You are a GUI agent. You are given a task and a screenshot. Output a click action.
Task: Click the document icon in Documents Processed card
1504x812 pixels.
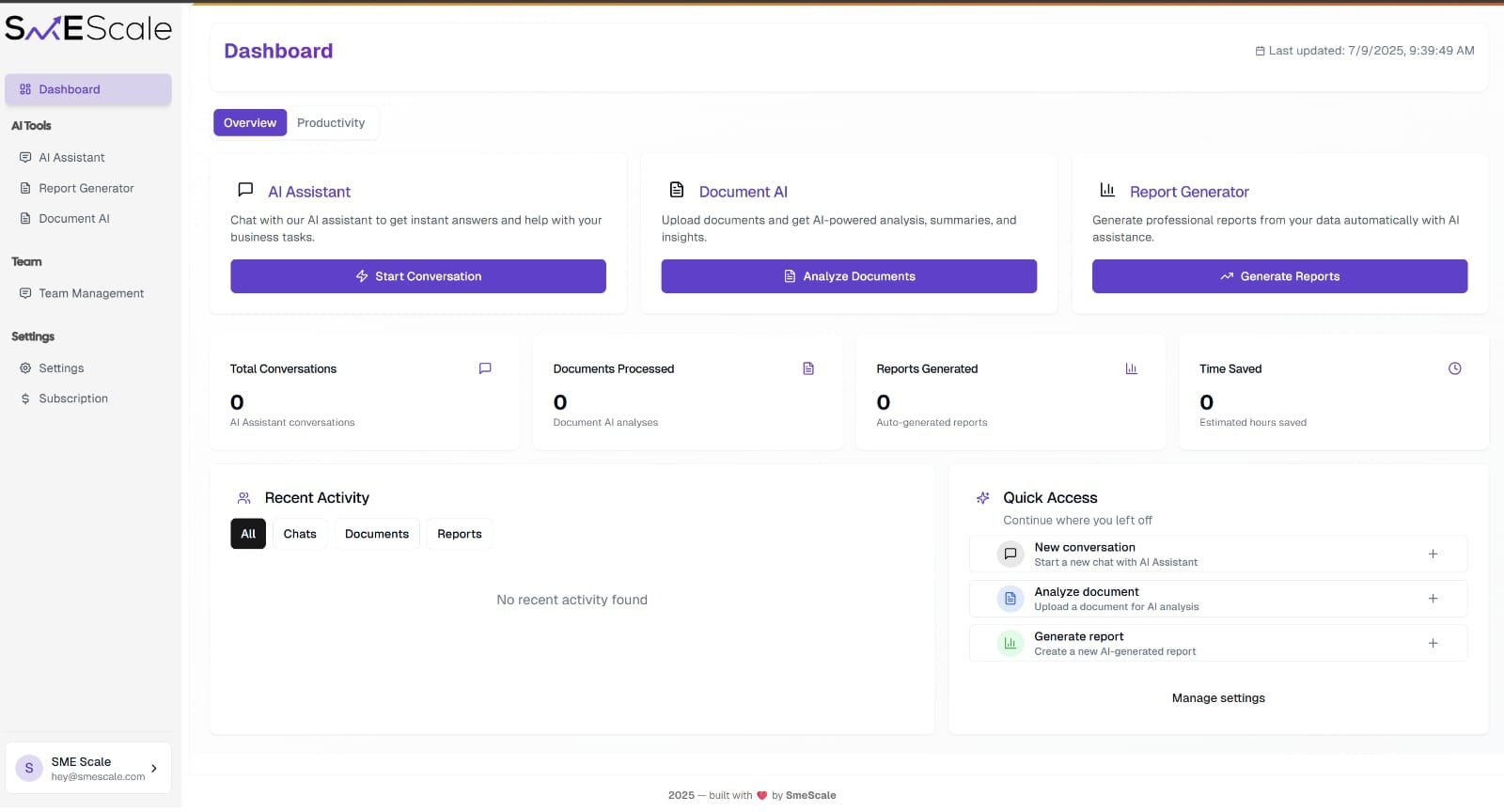[808, 368]
